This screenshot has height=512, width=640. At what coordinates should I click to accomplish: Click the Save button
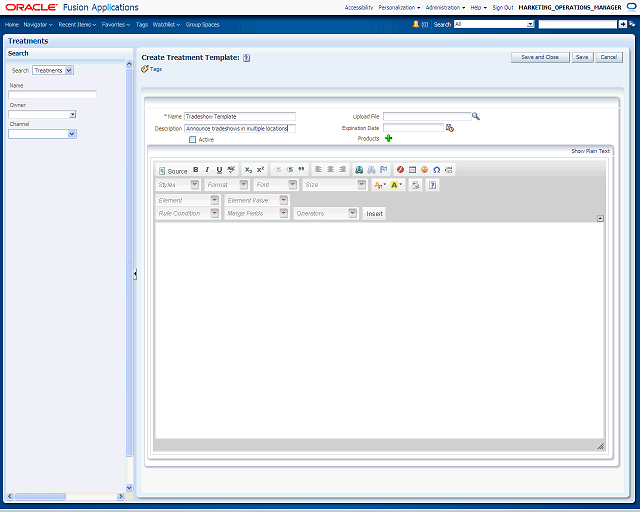[x=582, y=57]
